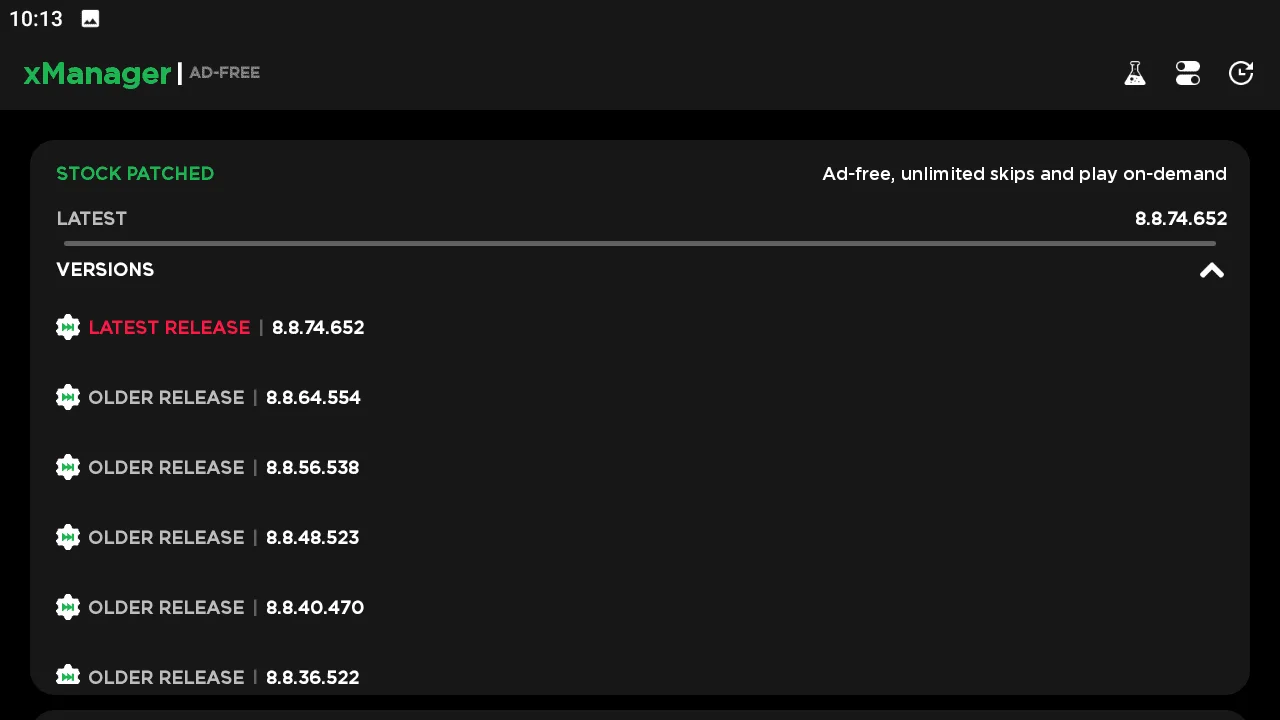The width and height of the screenshot is (1280, 720).
Task: Select older release version 8.8.56.538
Action: pos(312,468)
